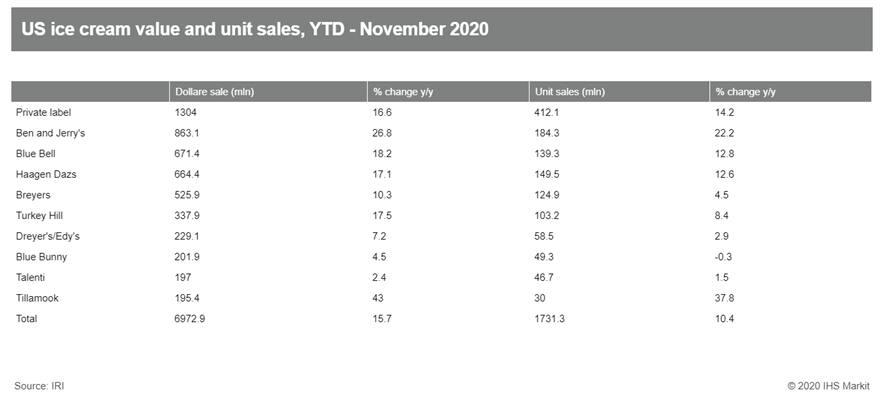The height and width of the screenshot is (406, 888).
Task: Select the 'Talenti' row label
Action: (31, 276)
